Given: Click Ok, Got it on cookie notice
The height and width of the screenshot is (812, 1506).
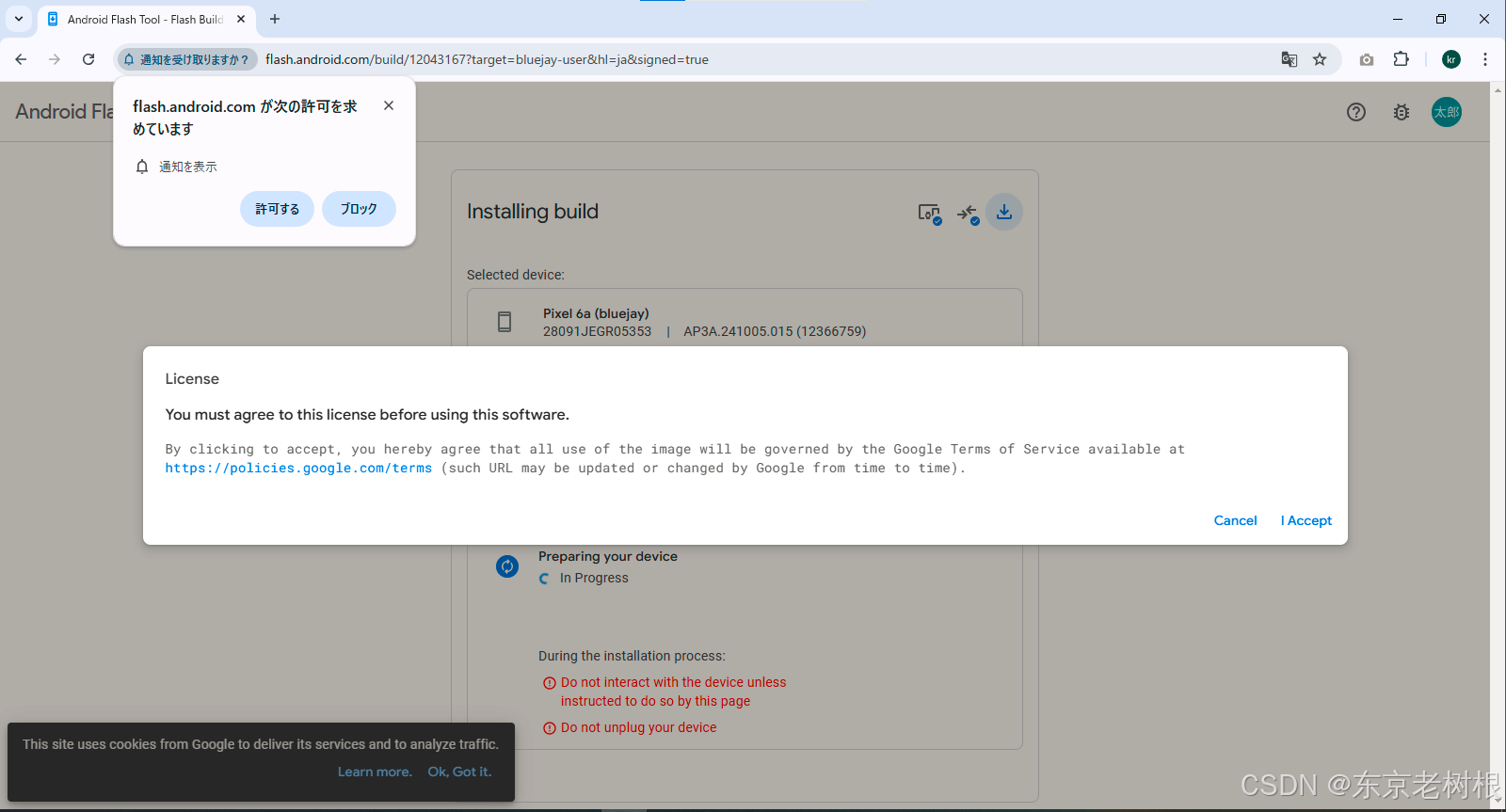Looking at the screenshot, I should coord(459,772).
